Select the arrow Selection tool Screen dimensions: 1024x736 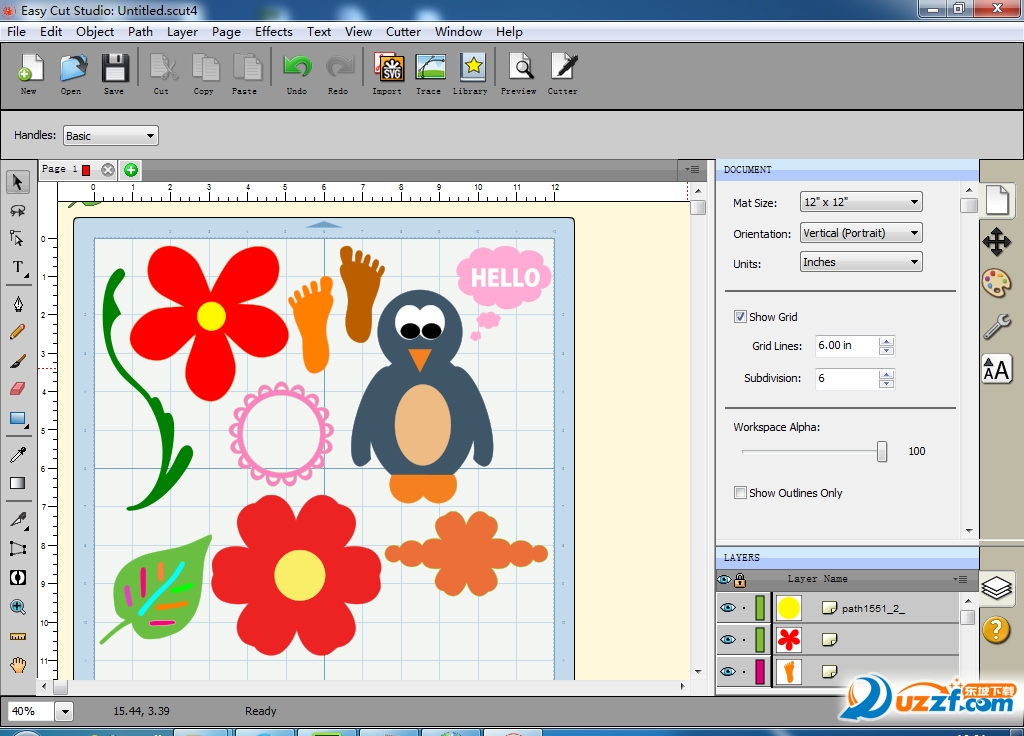18,182
